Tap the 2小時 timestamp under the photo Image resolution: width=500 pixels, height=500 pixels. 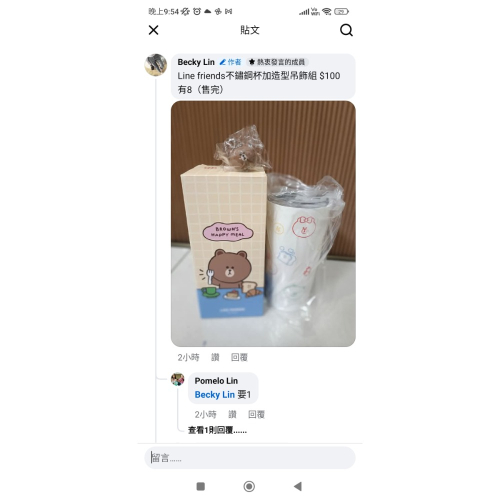point(189,357)
